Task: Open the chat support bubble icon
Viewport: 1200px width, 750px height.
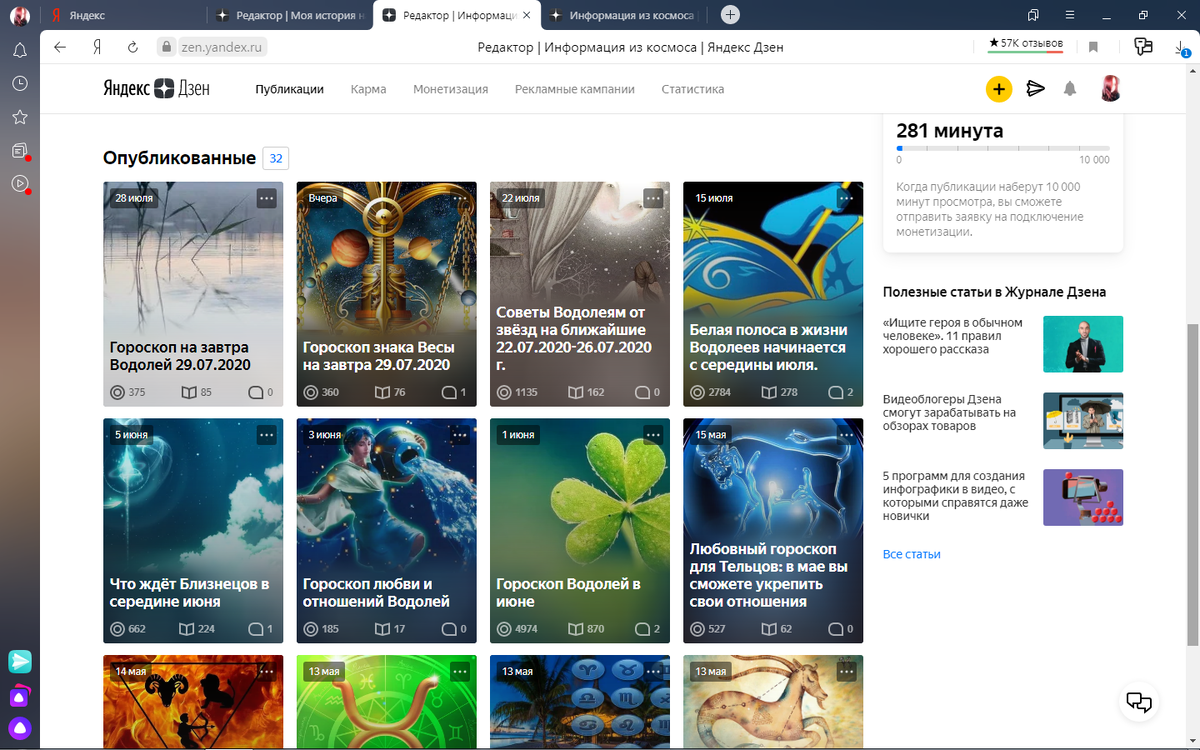Action: click(x=1139, y=702)
